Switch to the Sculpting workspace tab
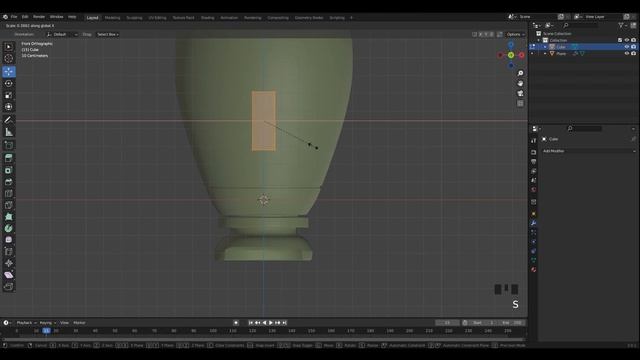This screenshot has height=360, width=640. tap(134, 18)
